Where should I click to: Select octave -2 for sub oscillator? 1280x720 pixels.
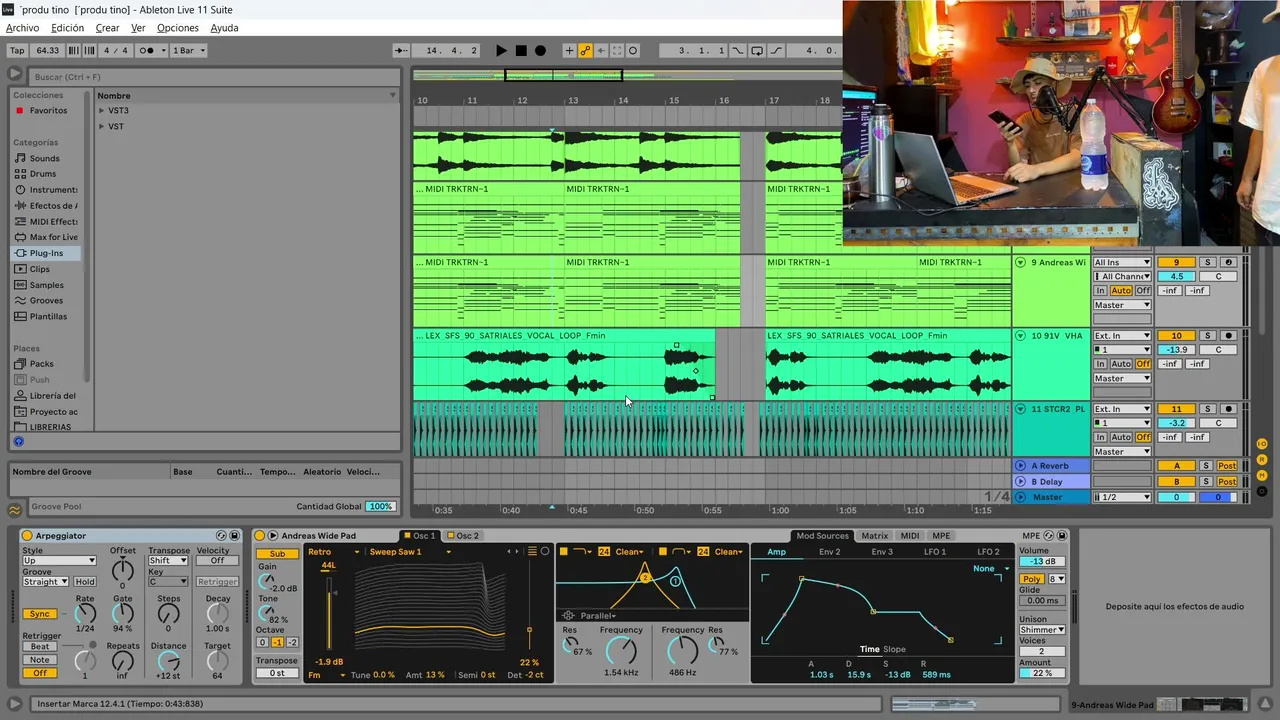point(292,642)
